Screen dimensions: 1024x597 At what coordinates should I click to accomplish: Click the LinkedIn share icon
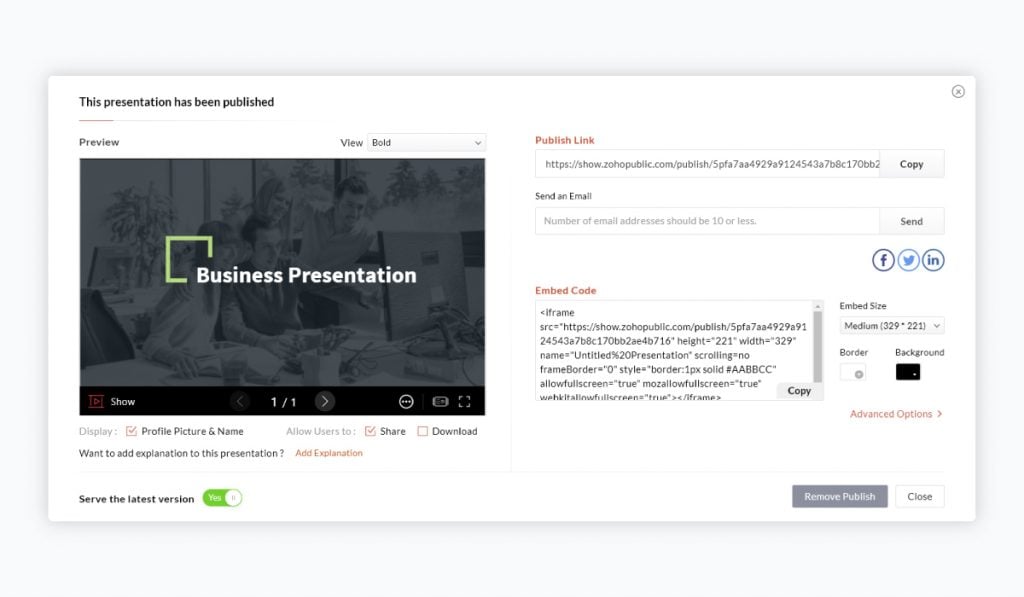[x=933, y=259]
